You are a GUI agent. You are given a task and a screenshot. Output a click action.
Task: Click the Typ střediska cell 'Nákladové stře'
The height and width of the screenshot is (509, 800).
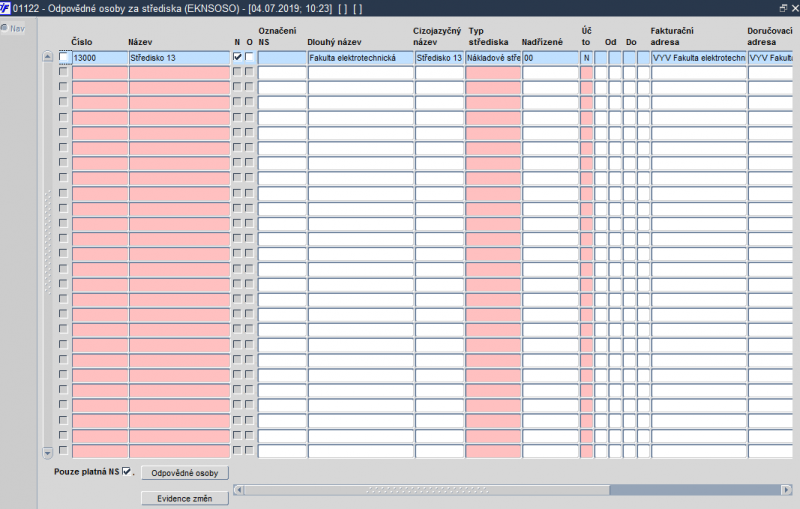pyautogui.click(x=493, y=58)
